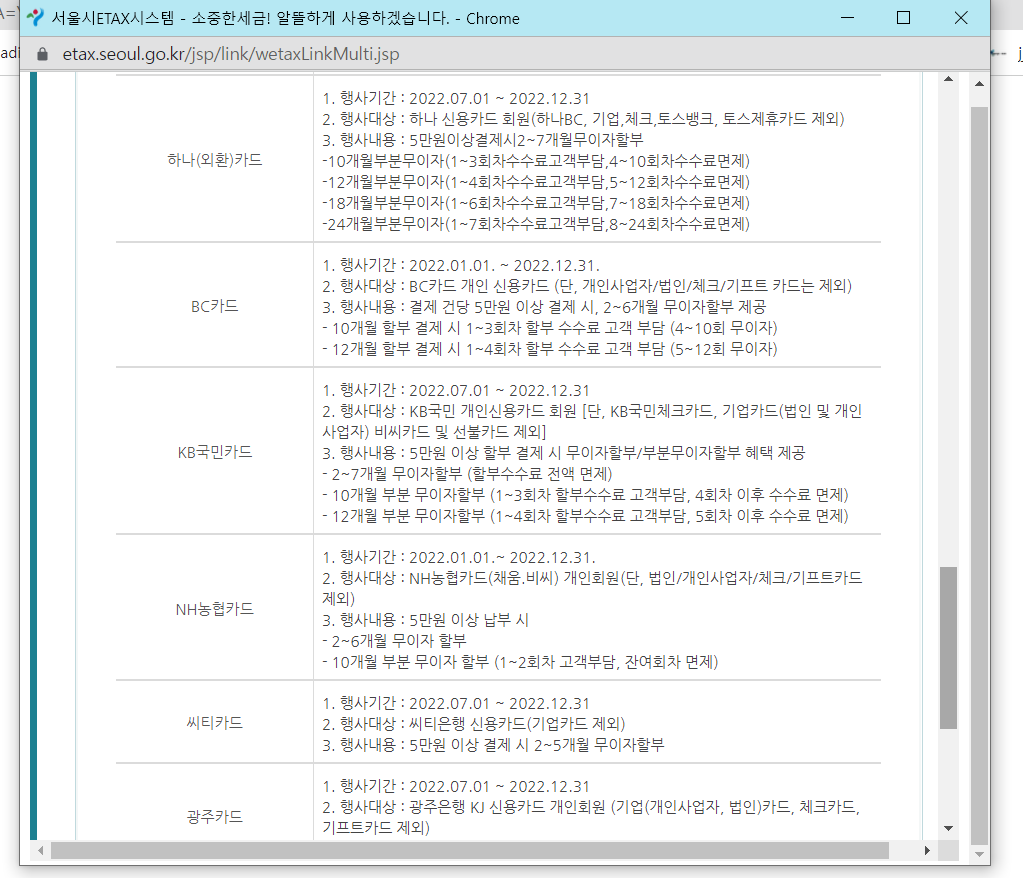Minimize the Chrome popup window

(847, 18)
